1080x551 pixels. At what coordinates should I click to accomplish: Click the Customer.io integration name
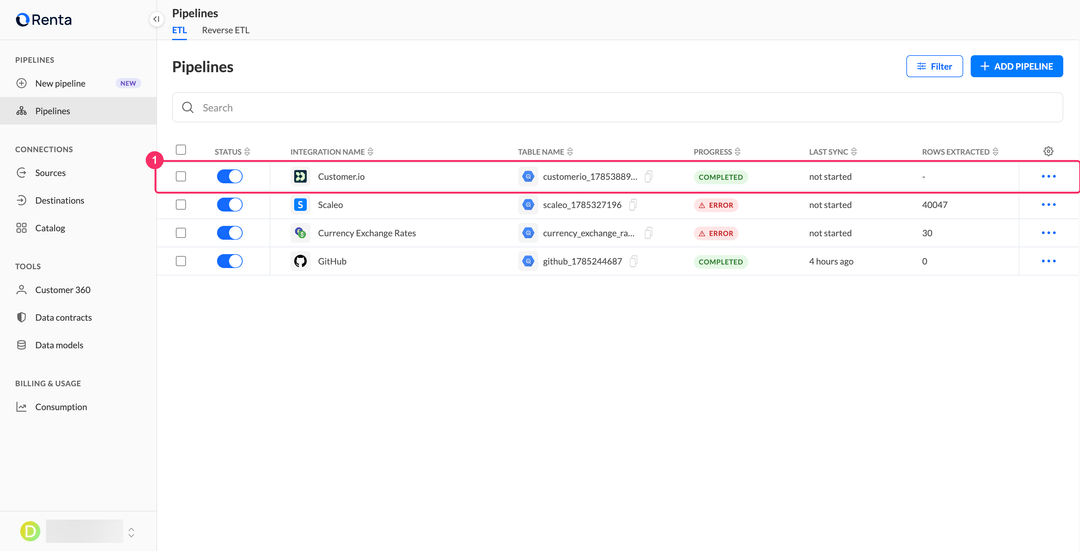click(x=341, y=177)
